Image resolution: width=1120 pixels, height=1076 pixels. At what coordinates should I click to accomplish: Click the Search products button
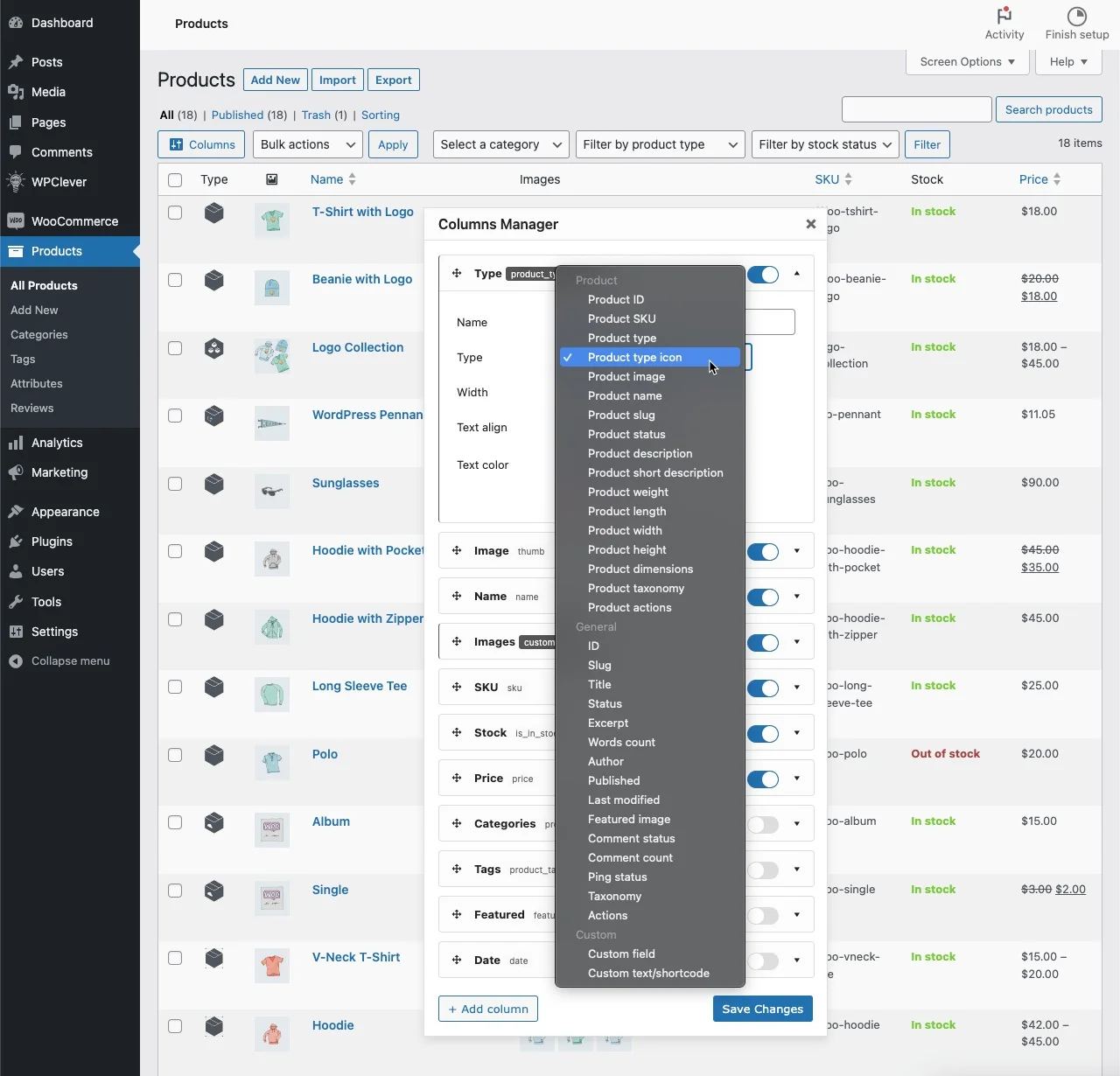tap(1048, 109)
